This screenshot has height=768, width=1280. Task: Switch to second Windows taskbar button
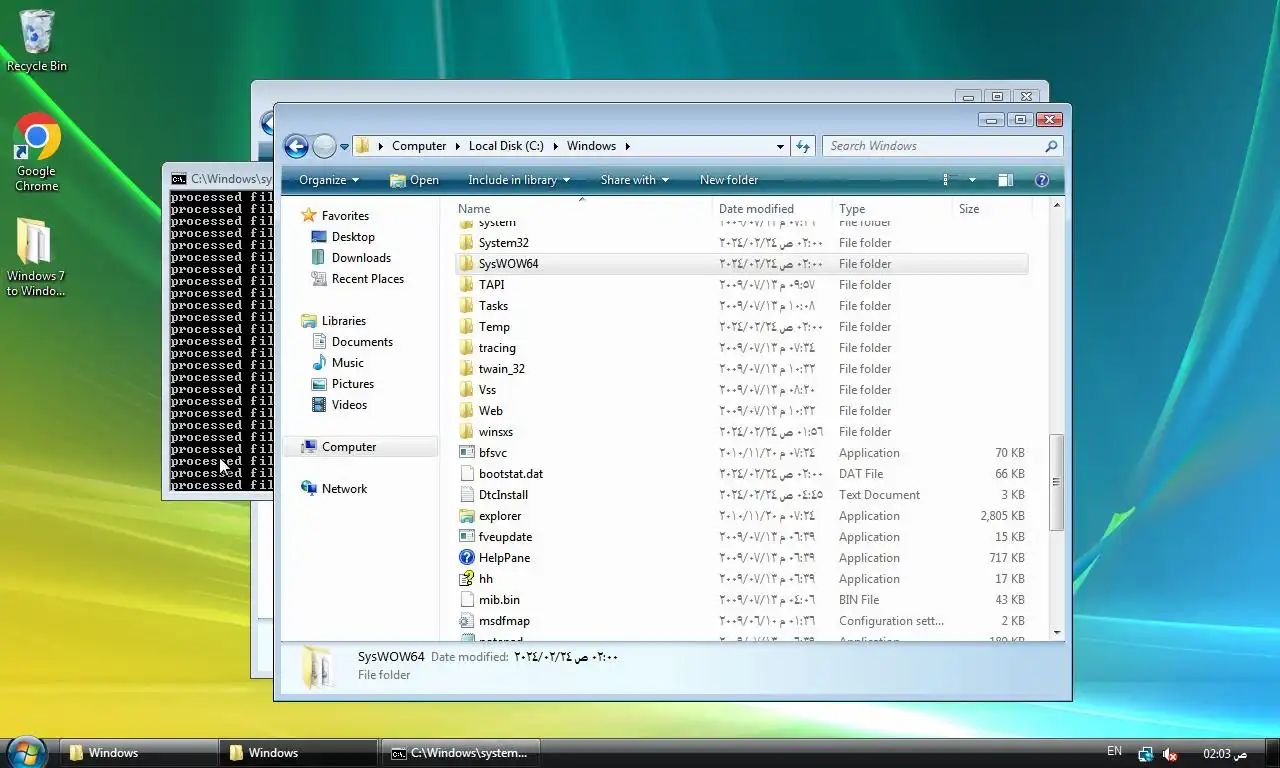click(299, 753)
